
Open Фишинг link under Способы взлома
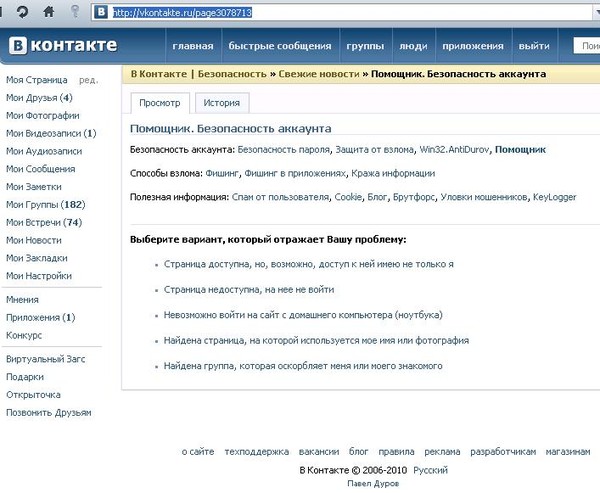point(222,173)
